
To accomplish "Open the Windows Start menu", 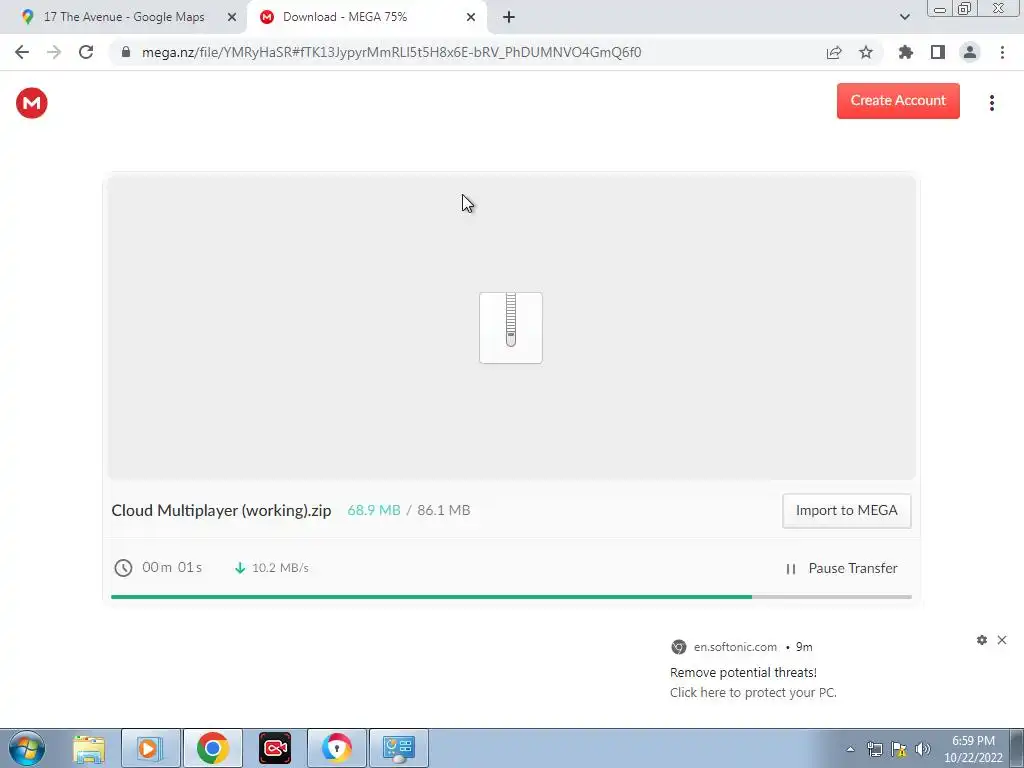I will point(27,748).
